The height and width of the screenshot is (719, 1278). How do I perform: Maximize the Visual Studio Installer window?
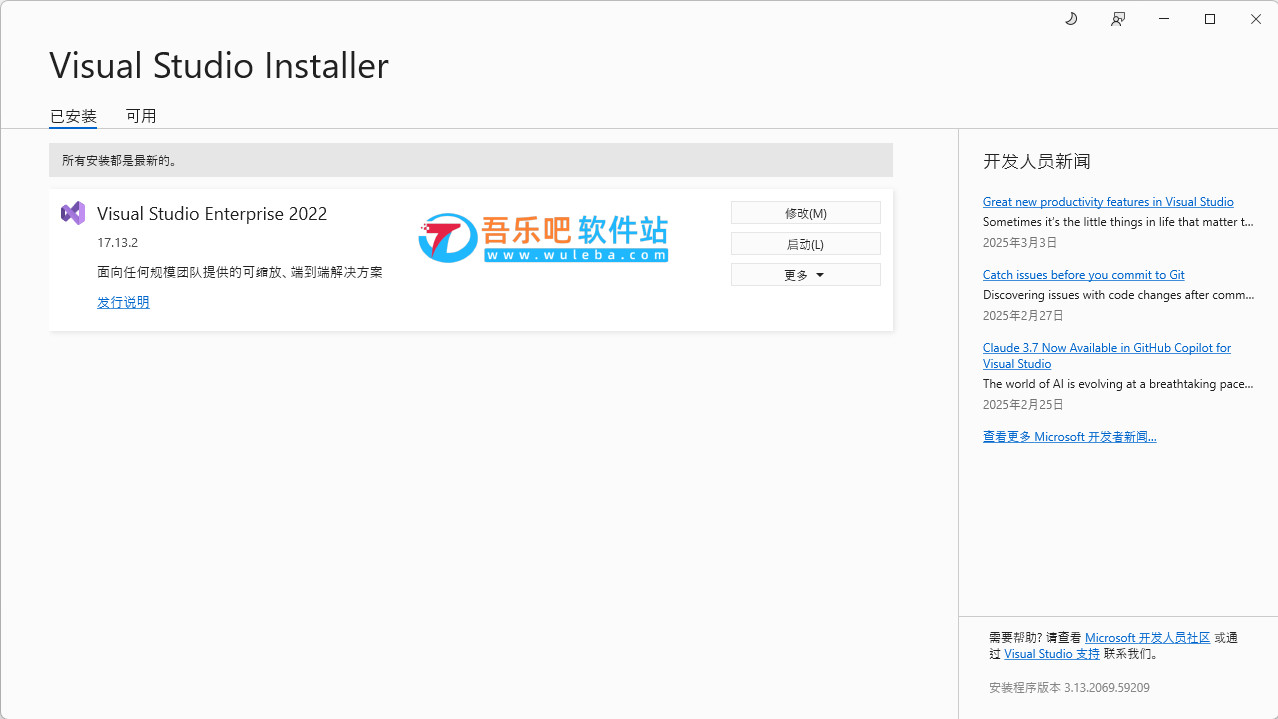click(x=1210, y=19)
